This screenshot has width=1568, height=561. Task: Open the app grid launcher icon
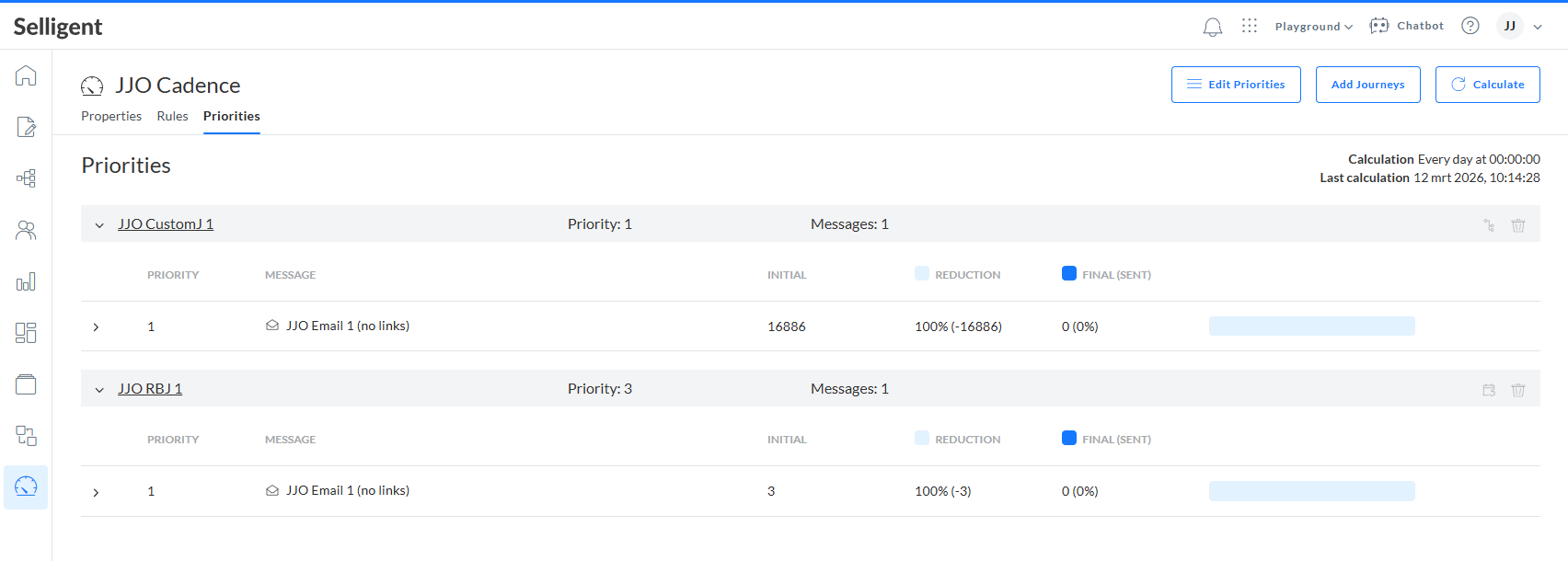[1249, 26]
